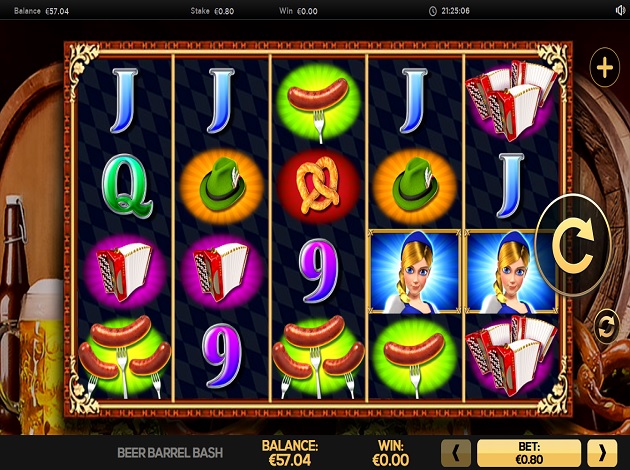Open autoplay with the small circular arrows icon
Image resolution: width=630 pixels, height=470 pixels.
[x=606, y=327]
